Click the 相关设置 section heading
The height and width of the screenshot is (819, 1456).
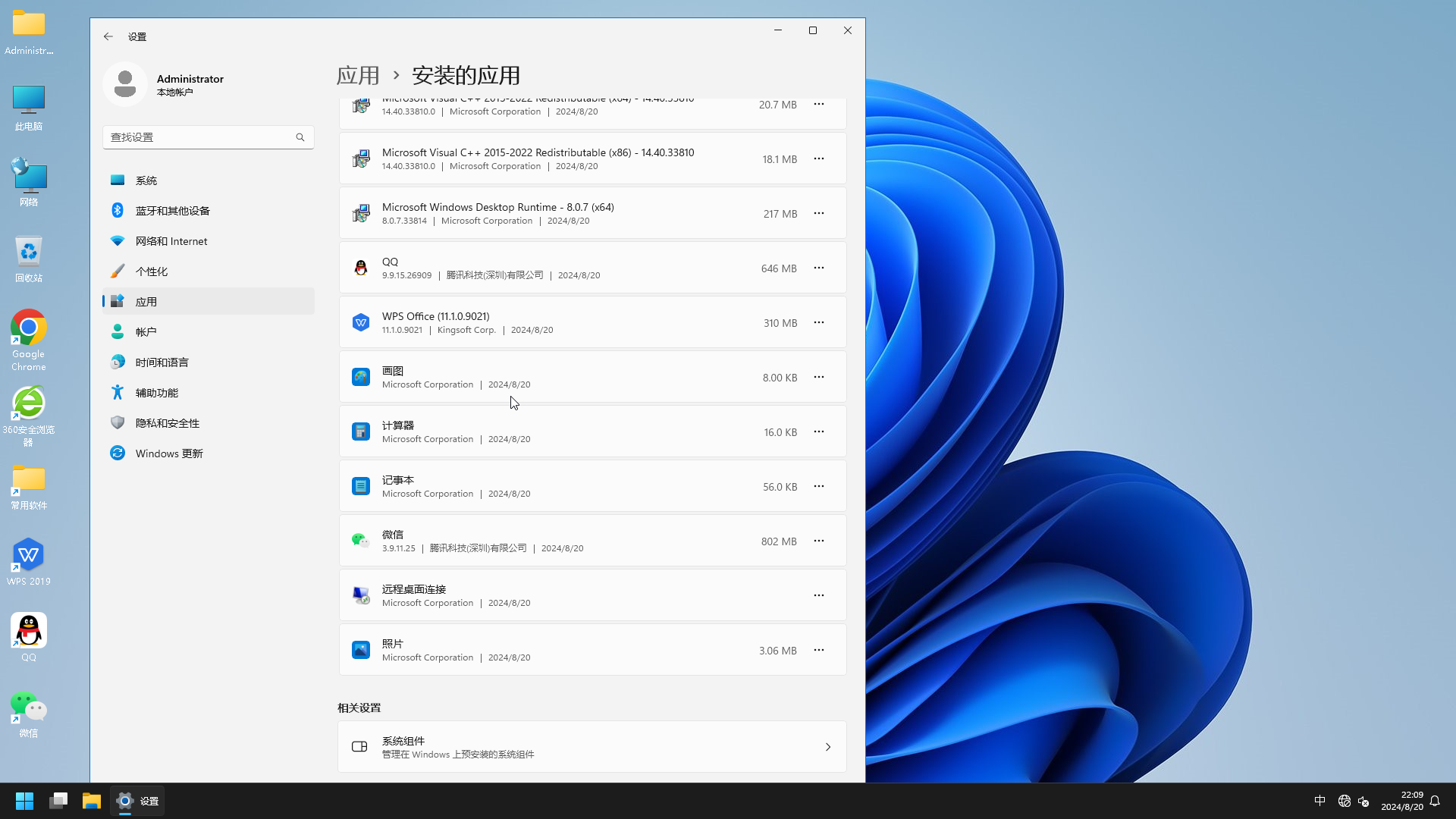[x=359, y=708]
